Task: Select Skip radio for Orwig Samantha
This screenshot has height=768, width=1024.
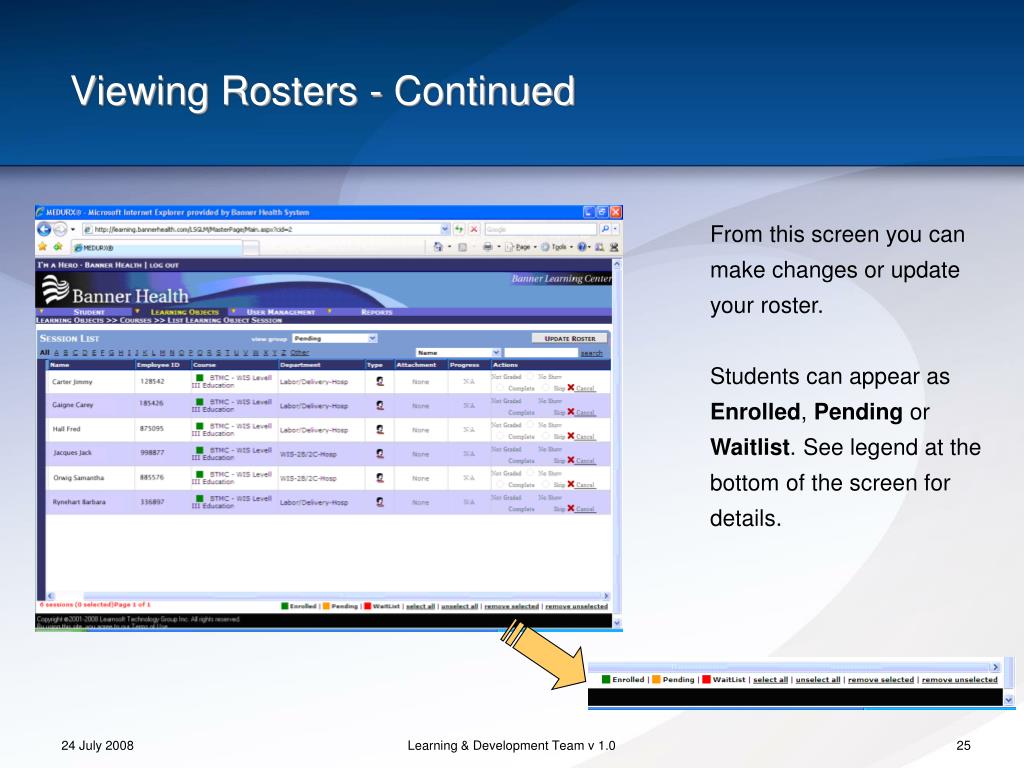Action: pos(547,485)
